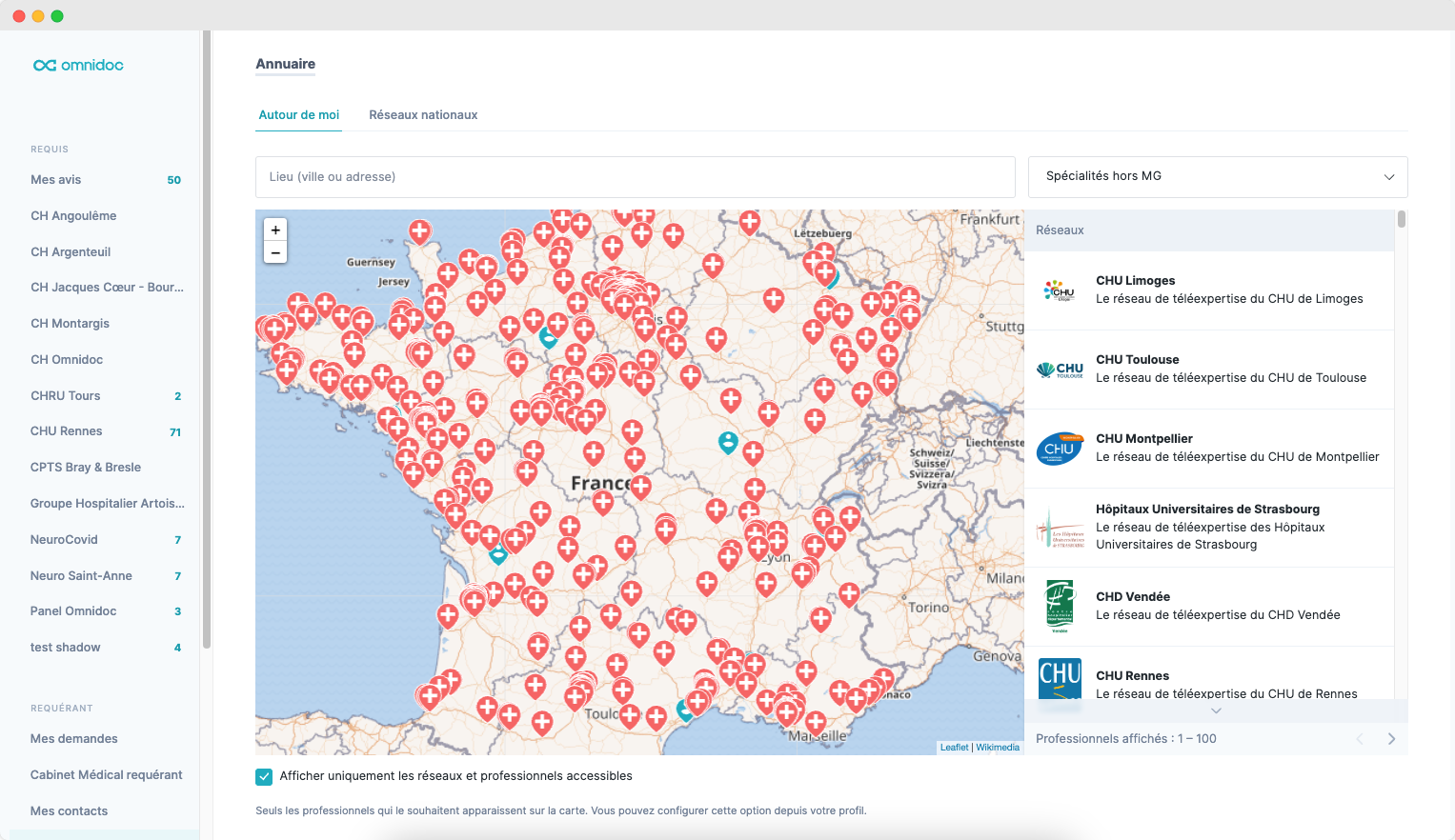Open CHU Rennes in sidebar
The height and width of the screenshot is (840, 1455).
[66, 431]
